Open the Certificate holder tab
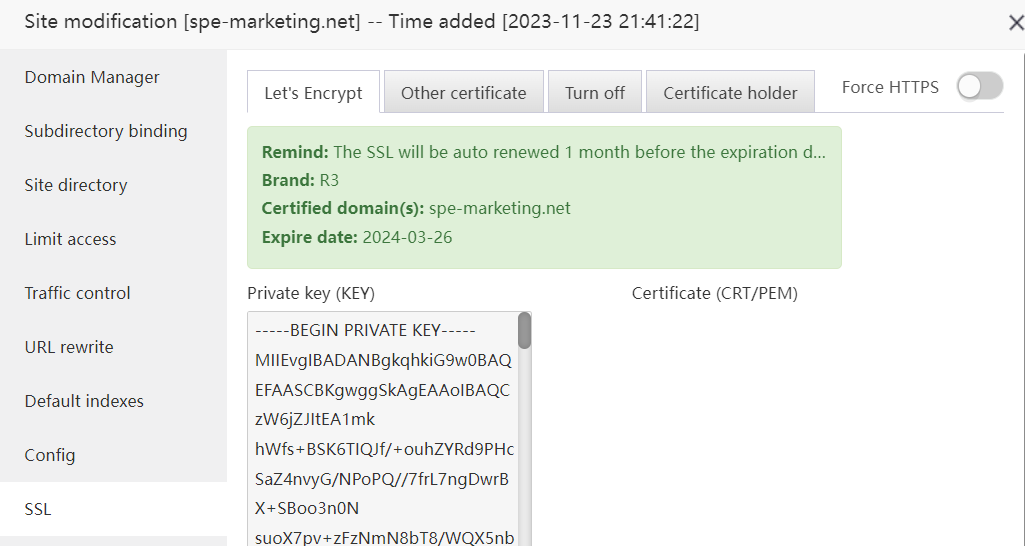 [x=730, y=93]
